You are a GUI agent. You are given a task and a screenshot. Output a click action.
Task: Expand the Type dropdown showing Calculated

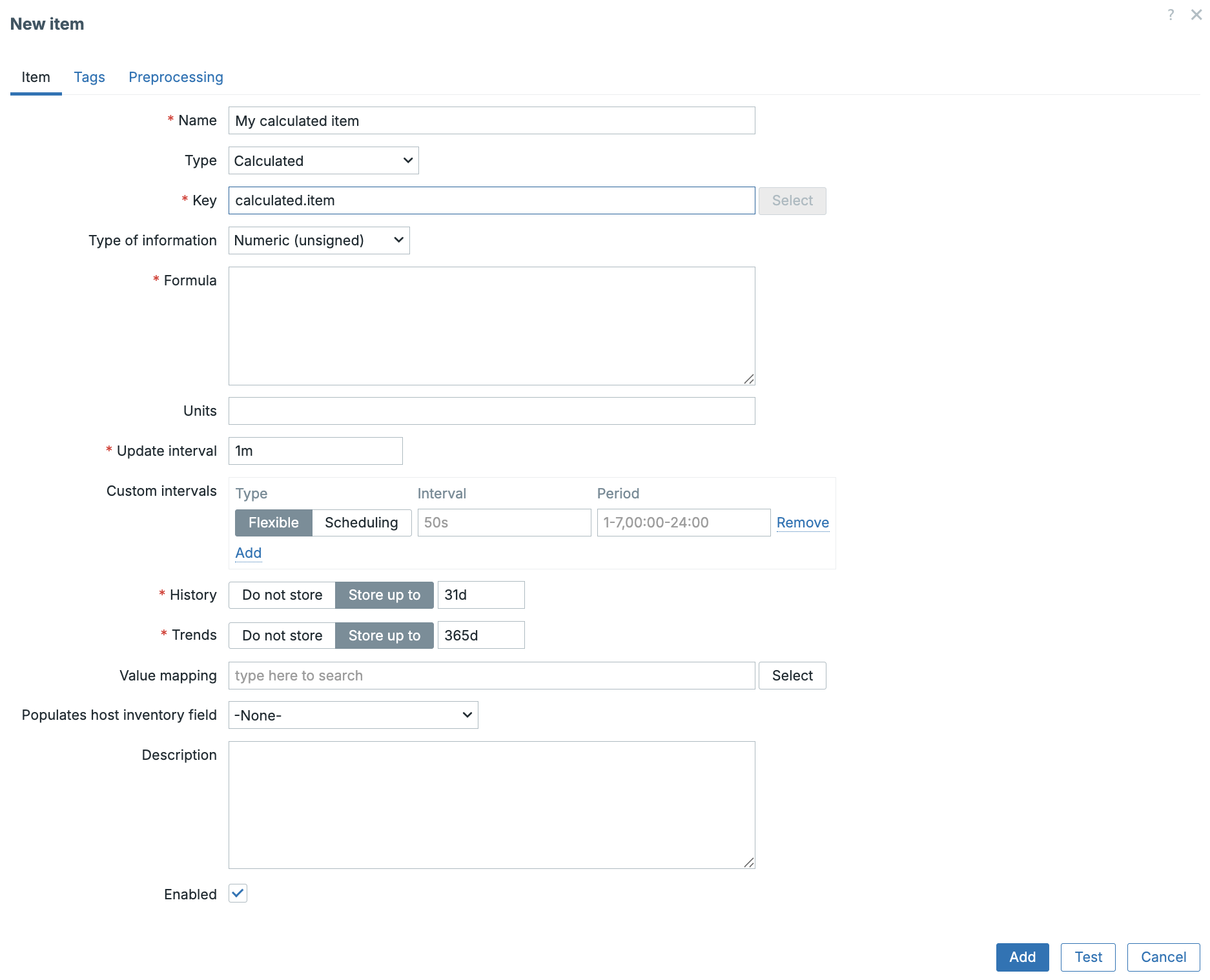(x=323, y=161)
